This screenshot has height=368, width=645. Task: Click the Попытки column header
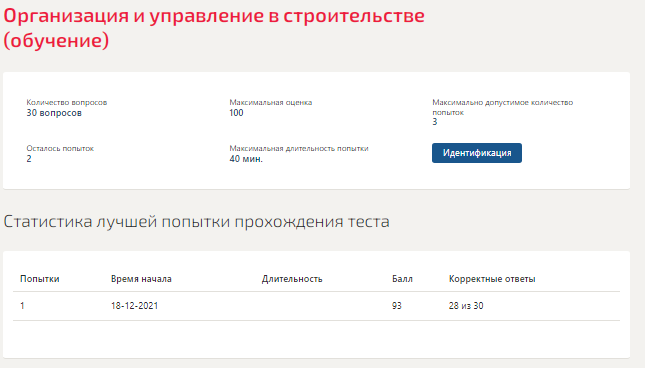tap(39, 279)
